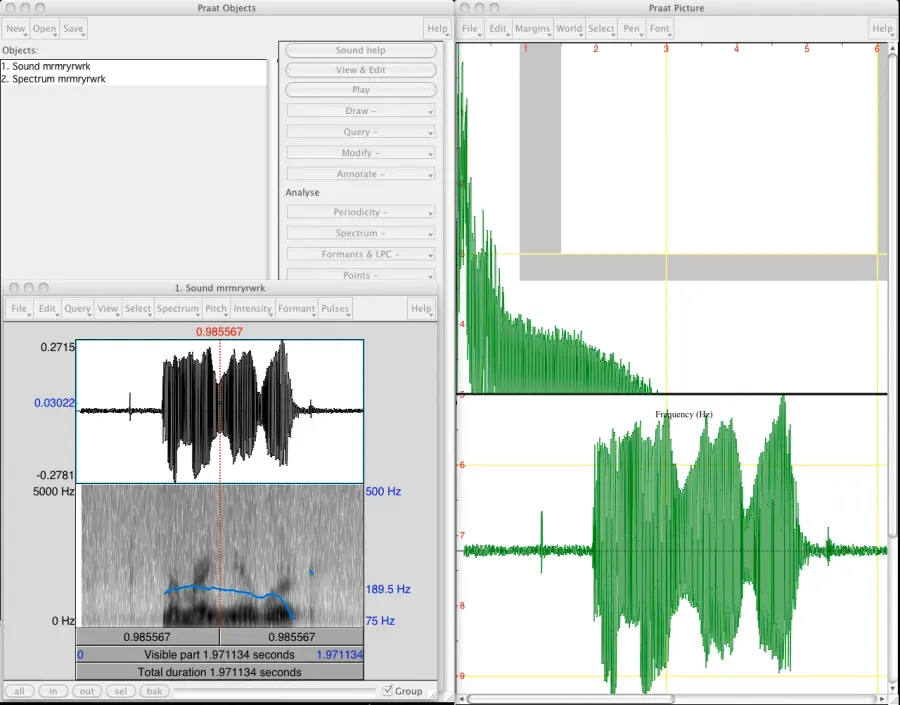900x705 pixels.
Task: Select object 2. Spectrum mrmryrwrk in list
Action: (134, 79)
